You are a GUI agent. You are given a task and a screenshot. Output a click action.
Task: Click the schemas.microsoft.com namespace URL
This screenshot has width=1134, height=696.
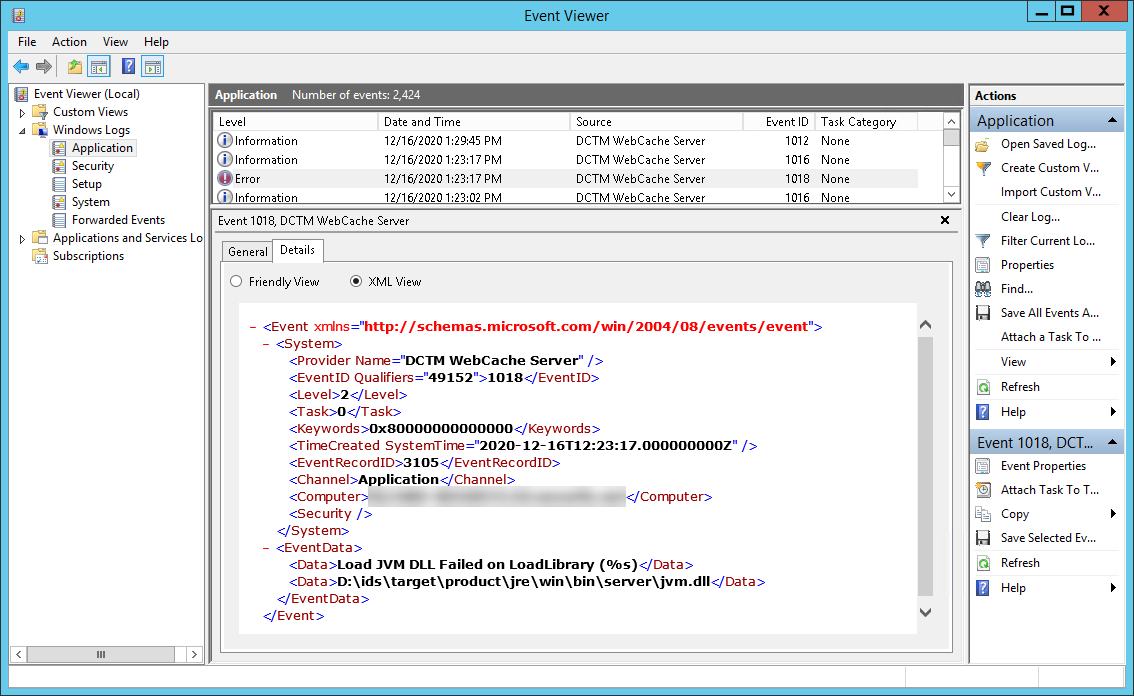[x=586, y=327]
